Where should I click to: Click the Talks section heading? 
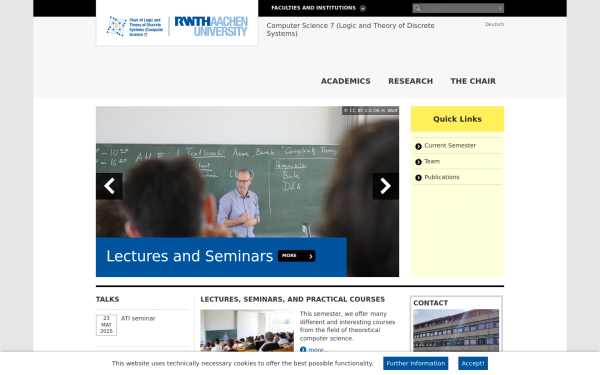(x=108, y=299)
